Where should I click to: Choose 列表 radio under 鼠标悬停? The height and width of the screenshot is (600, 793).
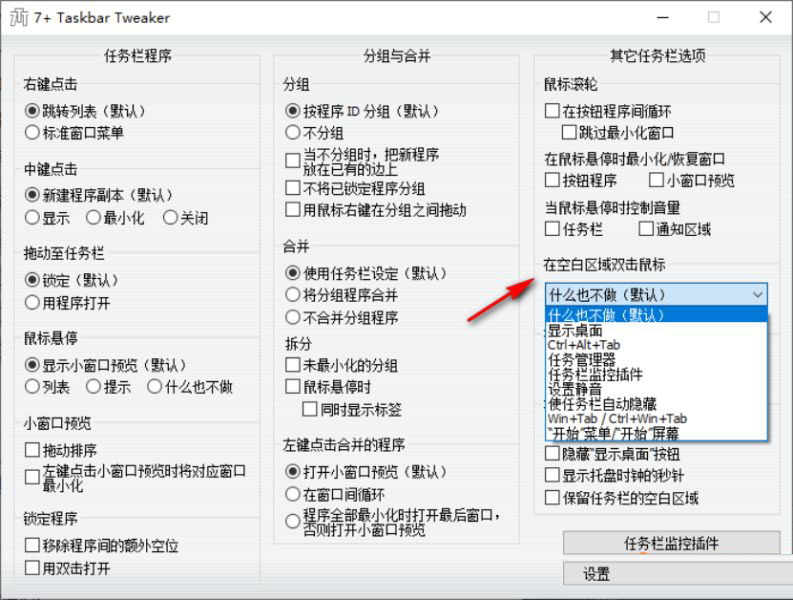tap(32, 387)
